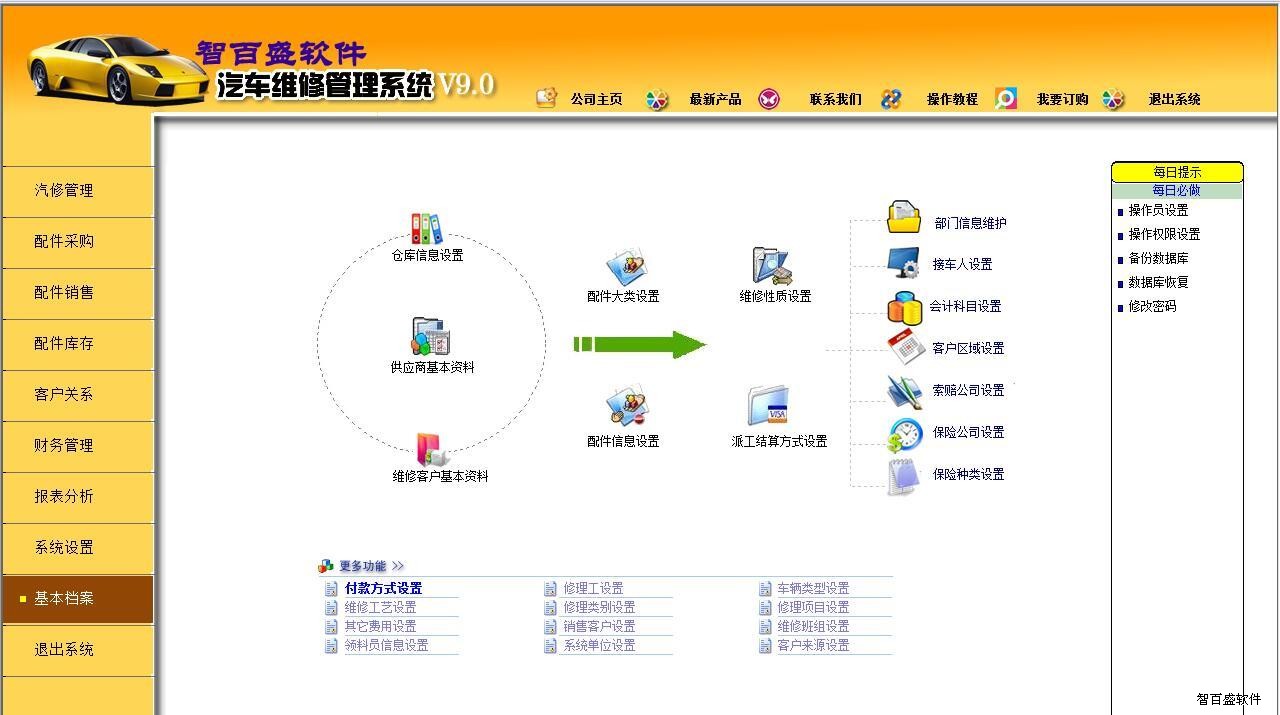Click the magnifier icon before 我要订购

point(1005,98)
